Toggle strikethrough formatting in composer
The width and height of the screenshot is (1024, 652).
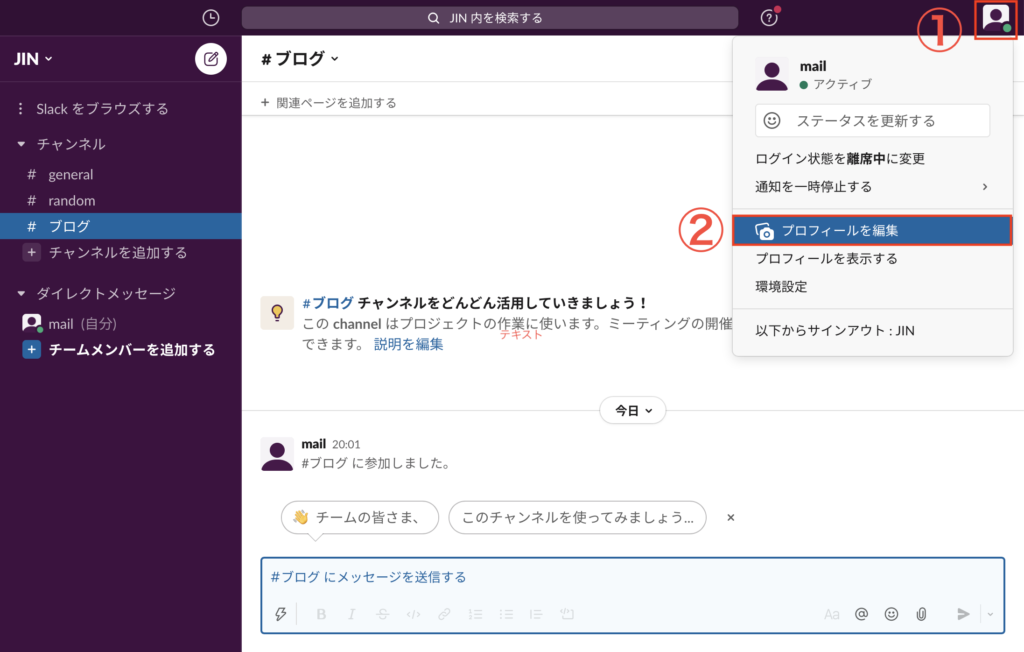[383, 614]
